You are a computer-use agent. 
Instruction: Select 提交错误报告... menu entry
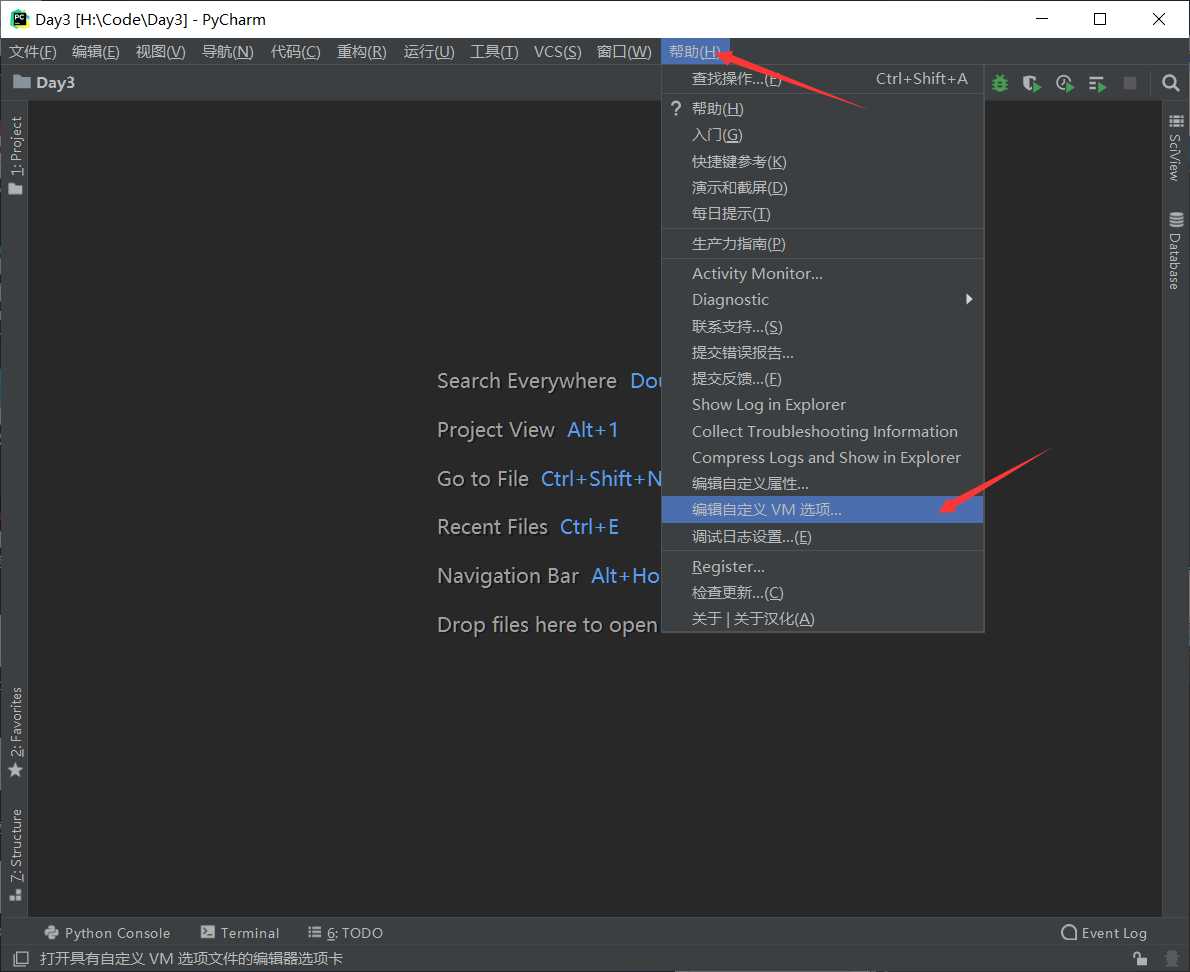click(x=823, y=353)
